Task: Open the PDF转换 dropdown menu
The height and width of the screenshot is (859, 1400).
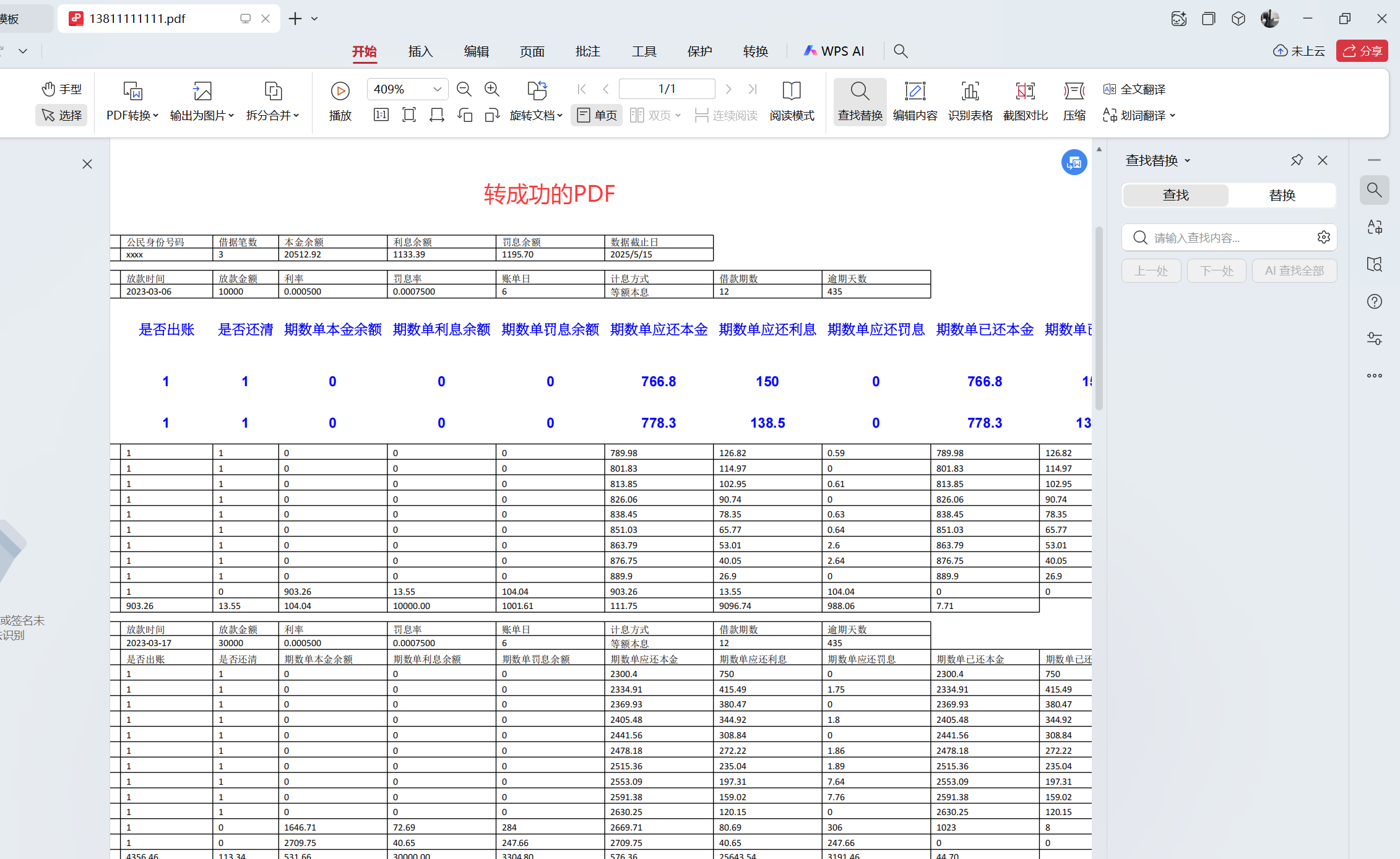Action: pos(132,115)
